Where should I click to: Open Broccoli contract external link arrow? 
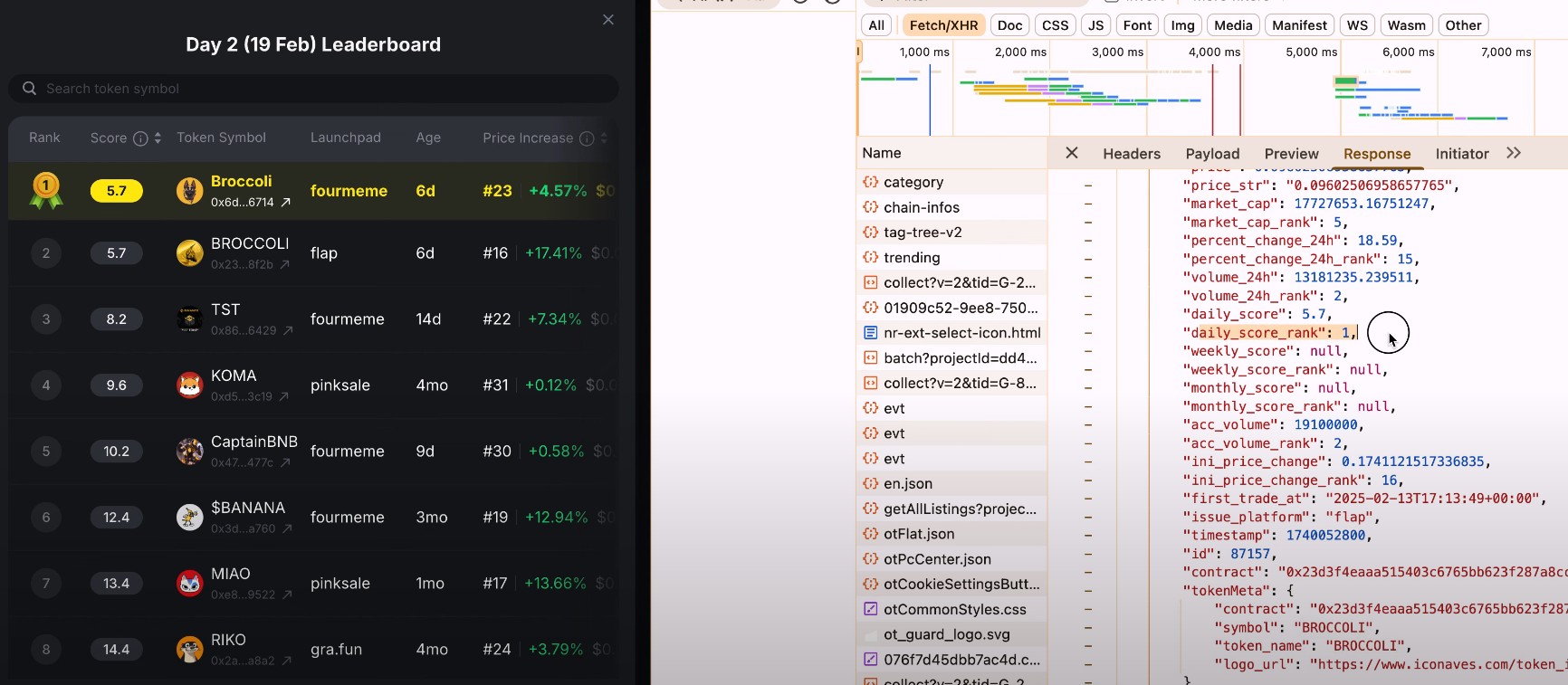point(286,203)
